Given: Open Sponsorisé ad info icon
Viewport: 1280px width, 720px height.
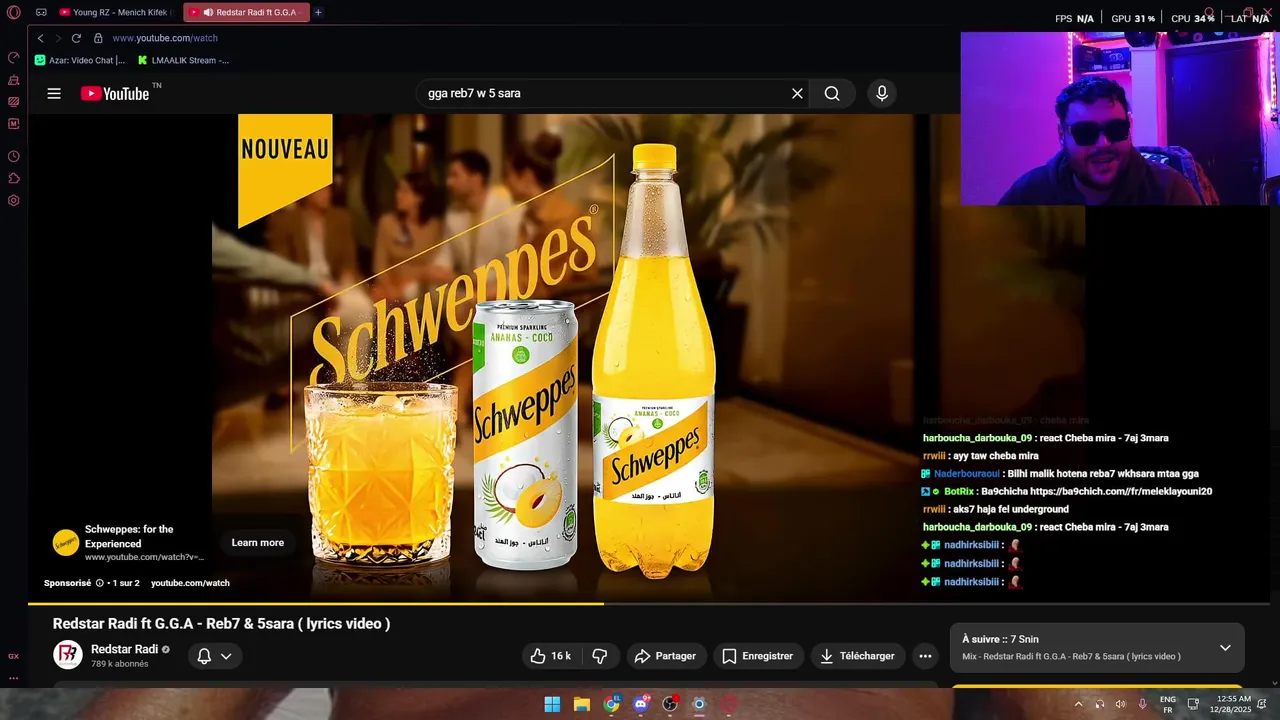Looking at the screenshot, I should [x=99, y=583].
